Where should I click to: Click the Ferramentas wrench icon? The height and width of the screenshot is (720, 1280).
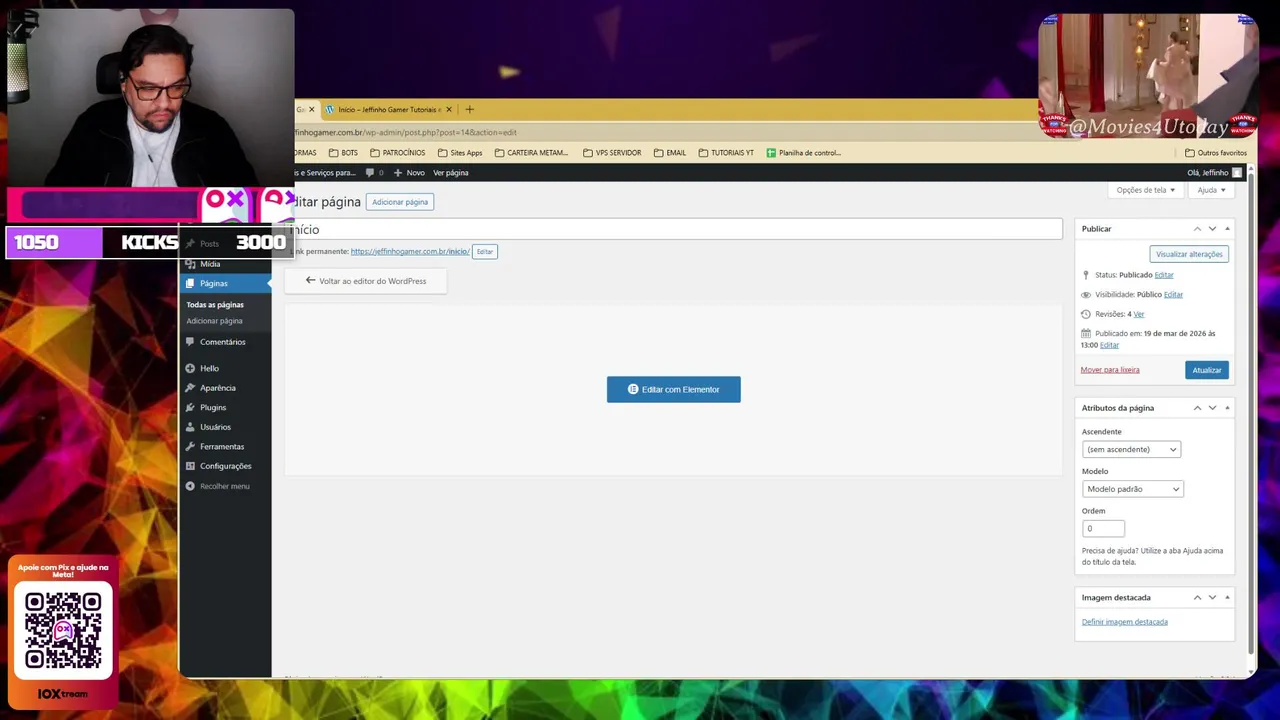[x=190, y=446]
